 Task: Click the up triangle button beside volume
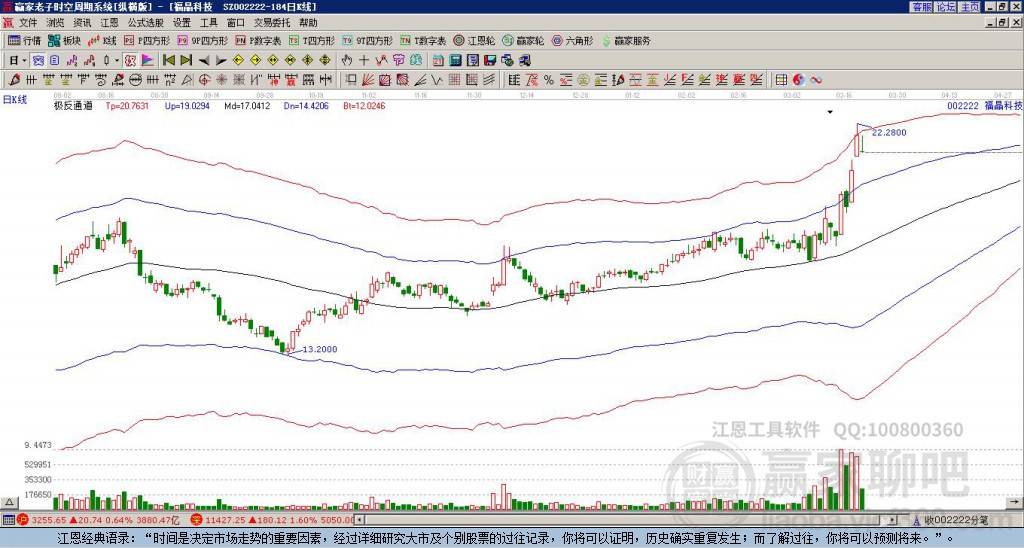point(9,502)
